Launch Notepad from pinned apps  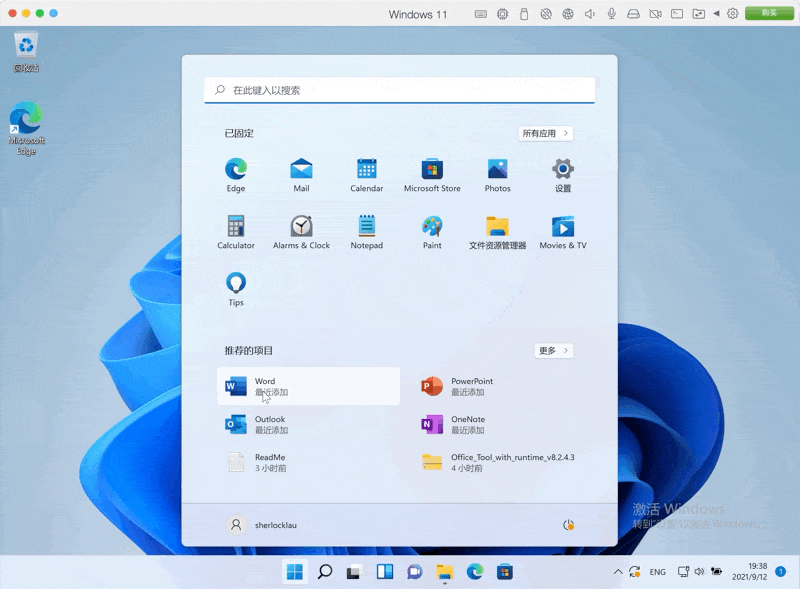coord(366,232)
